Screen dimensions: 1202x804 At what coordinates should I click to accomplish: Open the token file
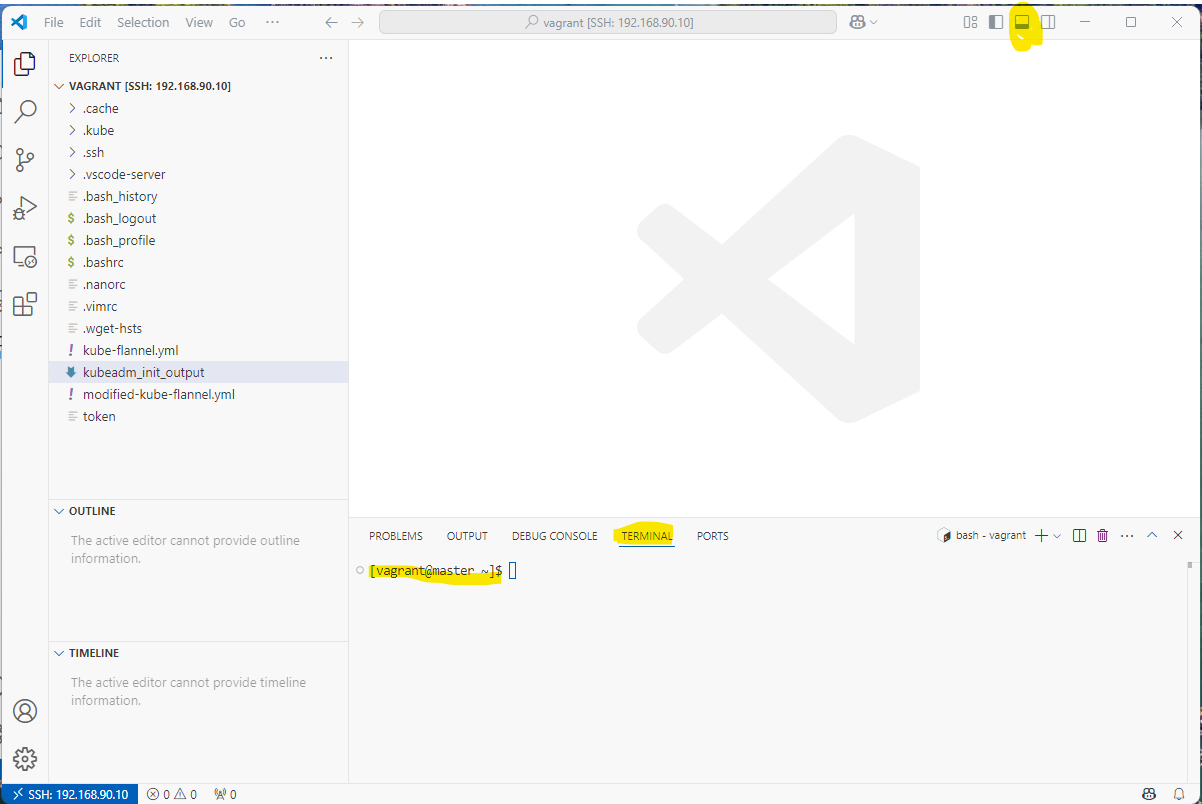coord(198,416)
